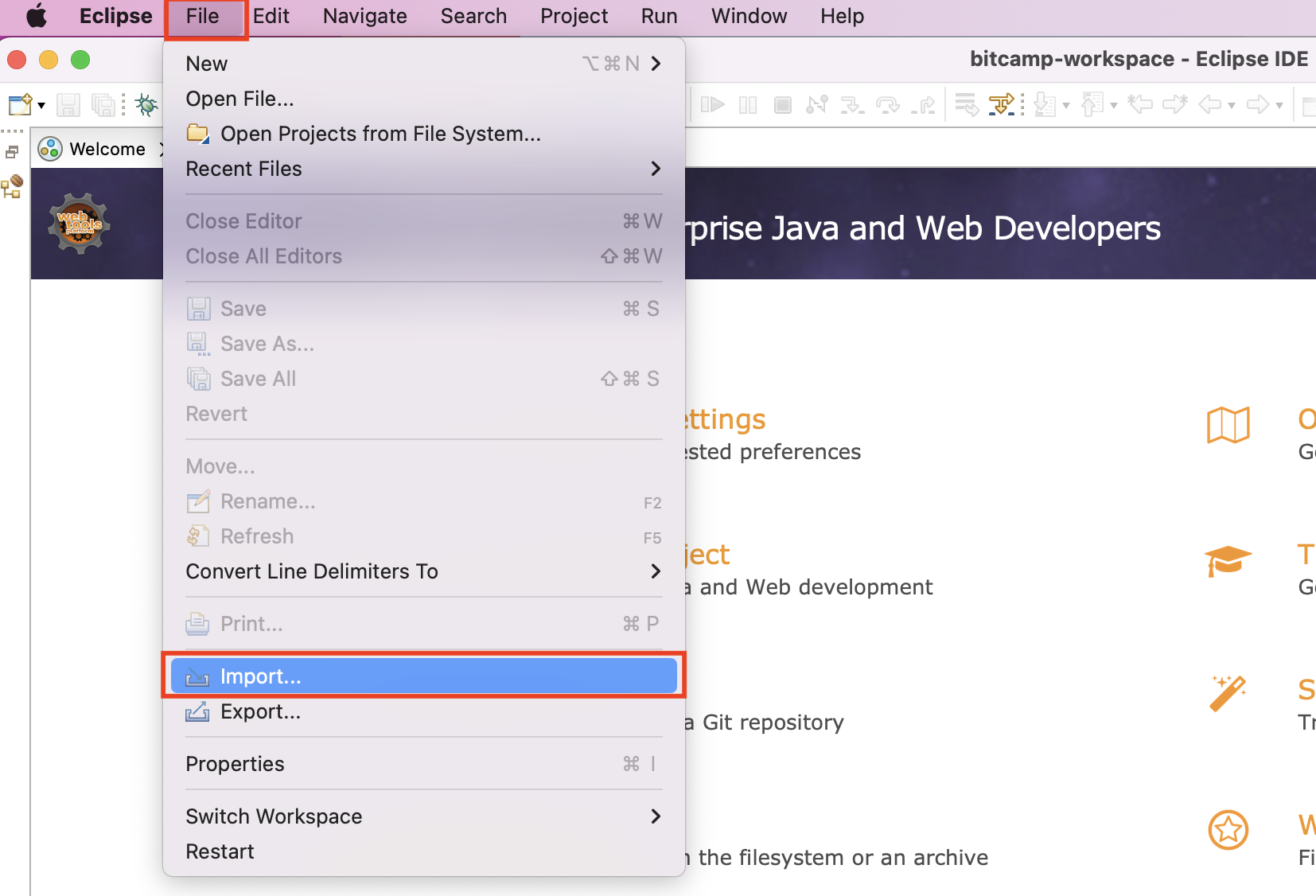Choose Open File... from File menu
The width and height of the screenshot is (1316, 896).
pyautogui.click(x=423, y=99)
